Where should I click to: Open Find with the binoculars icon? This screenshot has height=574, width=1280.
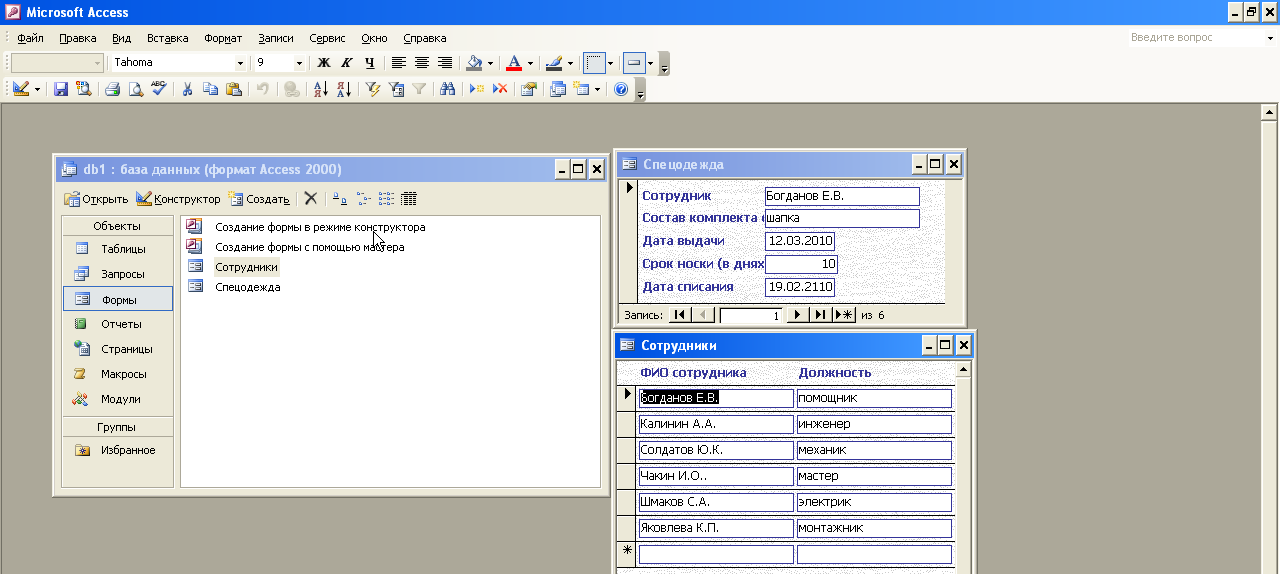[x=448, y=89]
